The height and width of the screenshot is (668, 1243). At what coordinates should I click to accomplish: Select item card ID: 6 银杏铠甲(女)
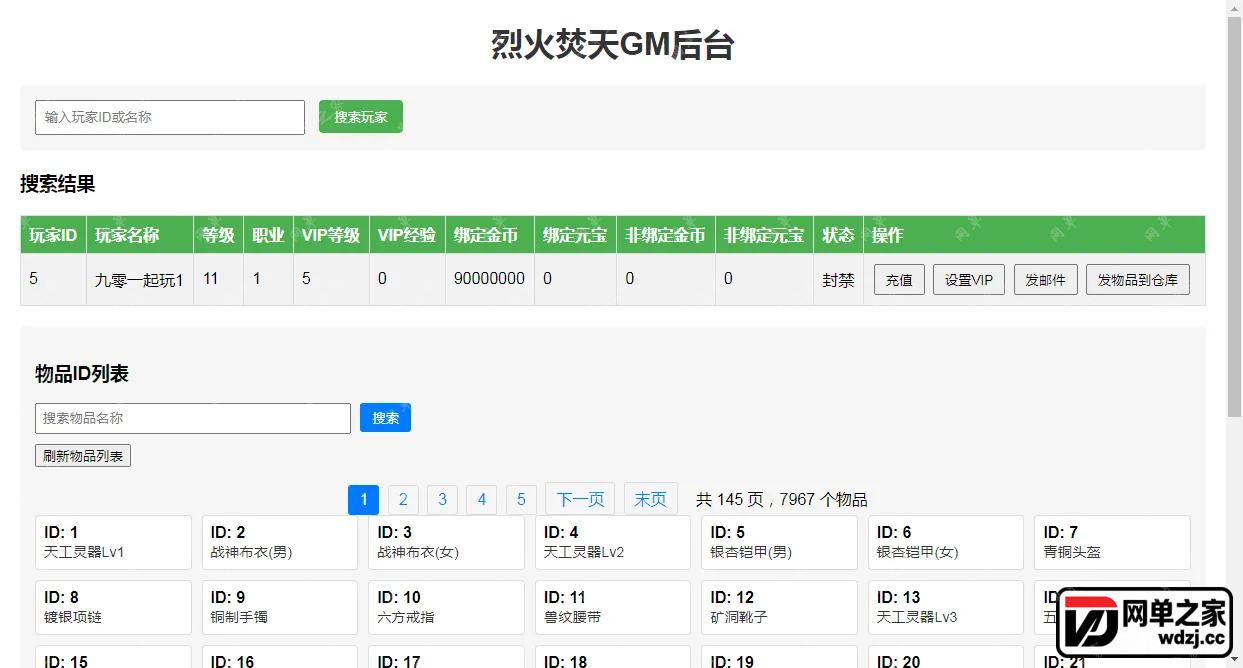click(x=946, y=542)
